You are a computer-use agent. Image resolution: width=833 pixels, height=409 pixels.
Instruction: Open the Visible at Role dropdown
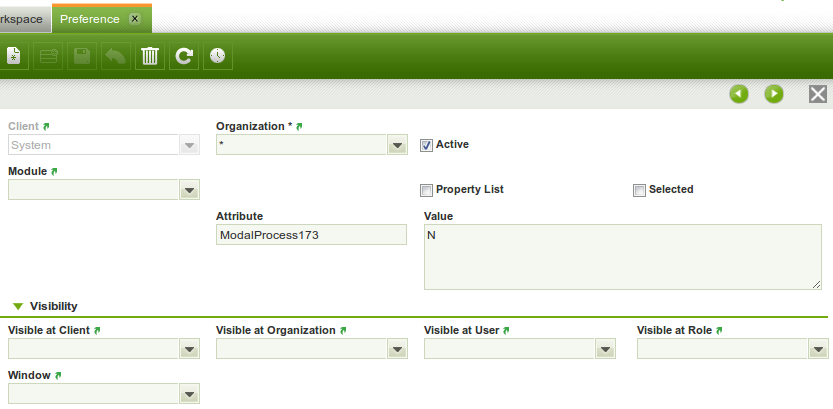click(x=818, y=349)
